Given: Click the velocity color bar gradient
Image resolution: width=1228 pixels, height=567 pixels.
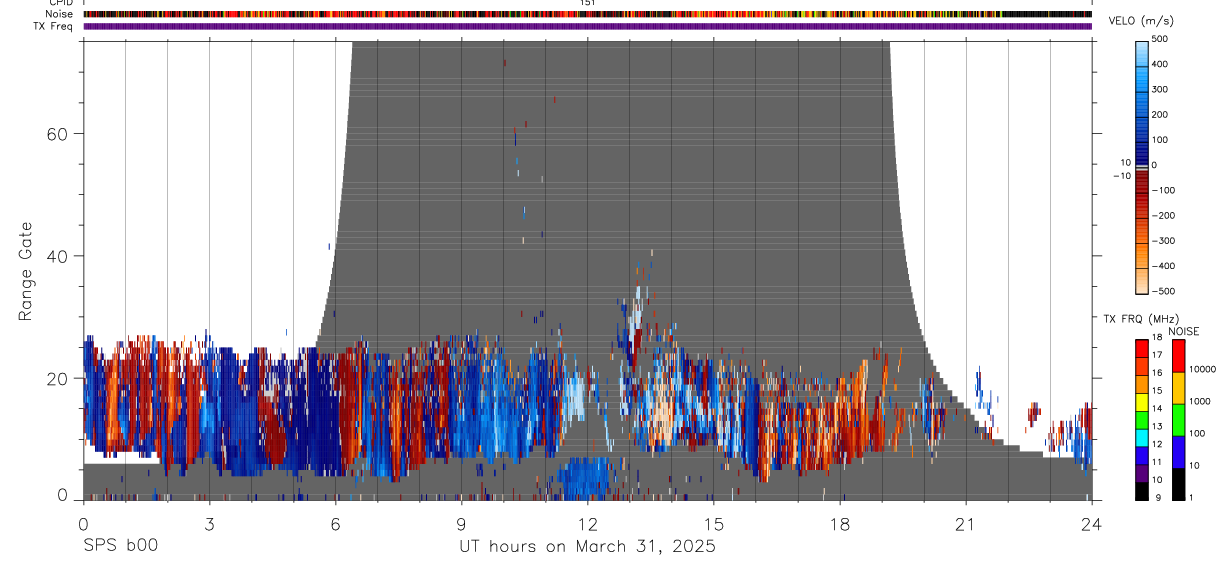Looking at the screenshot, I should 1142,167.
